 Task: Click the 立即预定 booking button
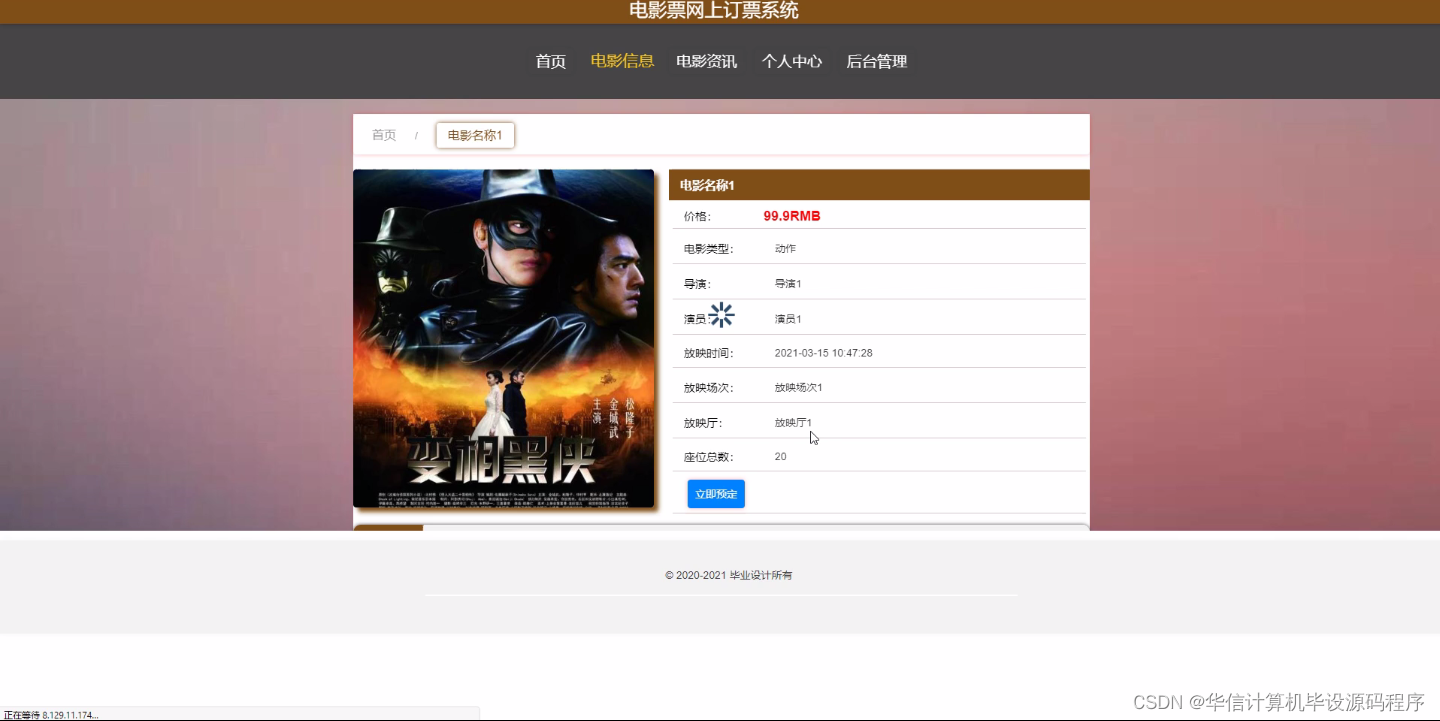coord(716,494)
